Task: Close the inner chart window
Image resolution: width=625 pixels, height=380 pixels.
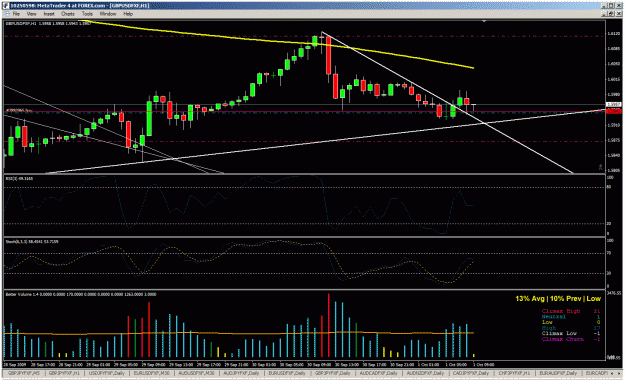Action: pos(618,14)
